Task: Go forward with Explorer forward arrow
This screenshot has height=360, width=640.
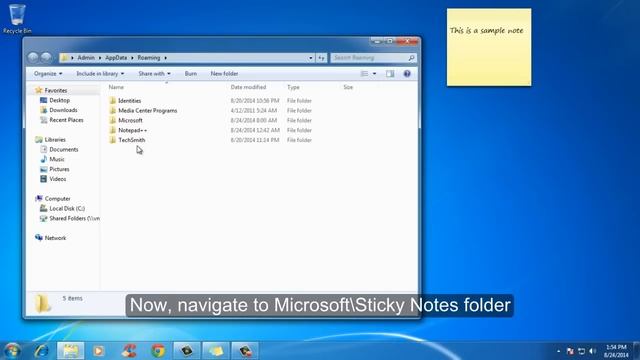Action: point(46,58)
